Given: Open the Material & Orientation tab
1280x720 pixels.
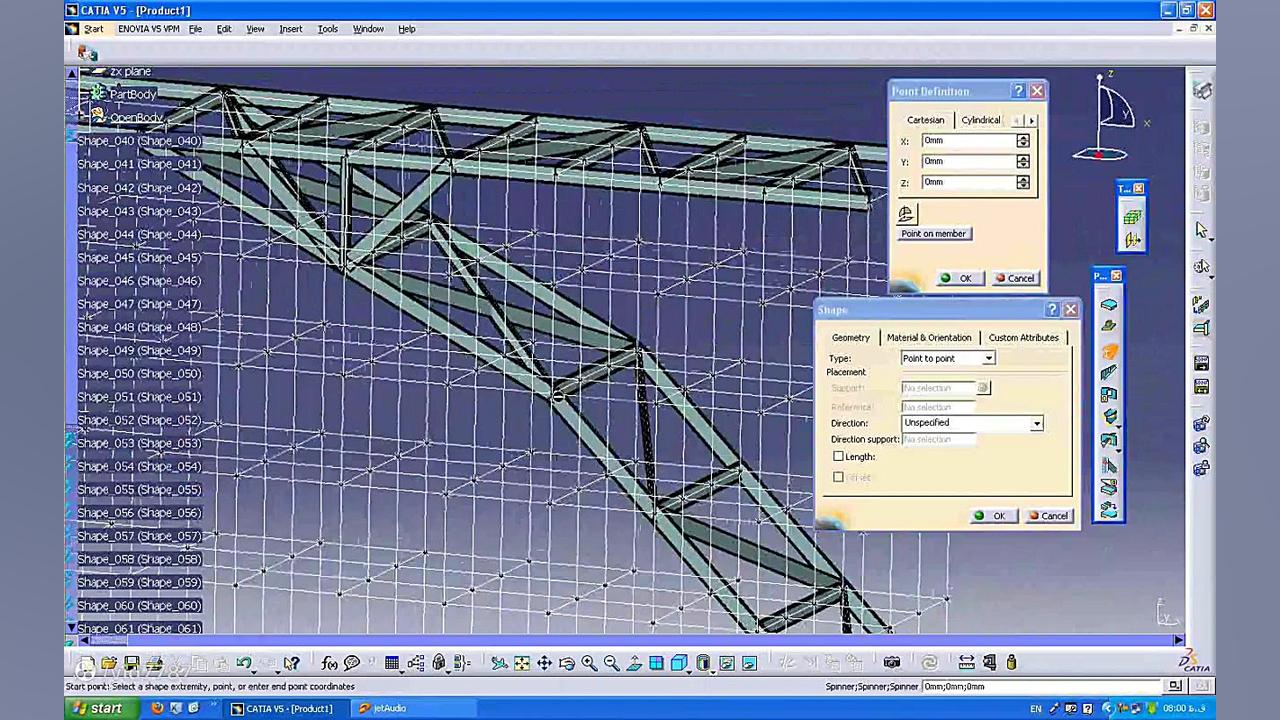Looking at the screenshot, I should click(x=928, y=337).
